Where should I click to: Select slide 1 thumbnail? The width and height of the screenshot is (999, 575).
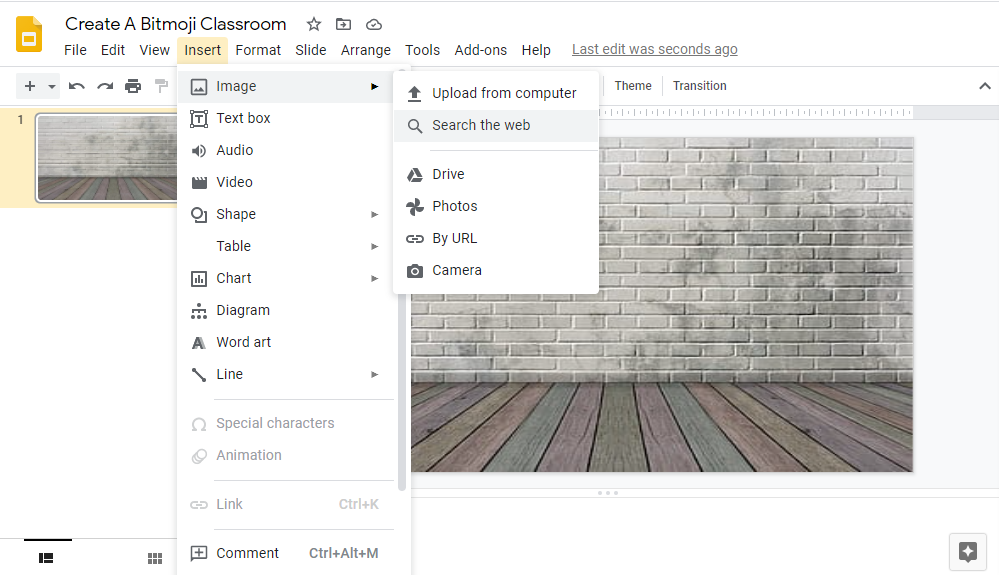click(x=105, y=158)
